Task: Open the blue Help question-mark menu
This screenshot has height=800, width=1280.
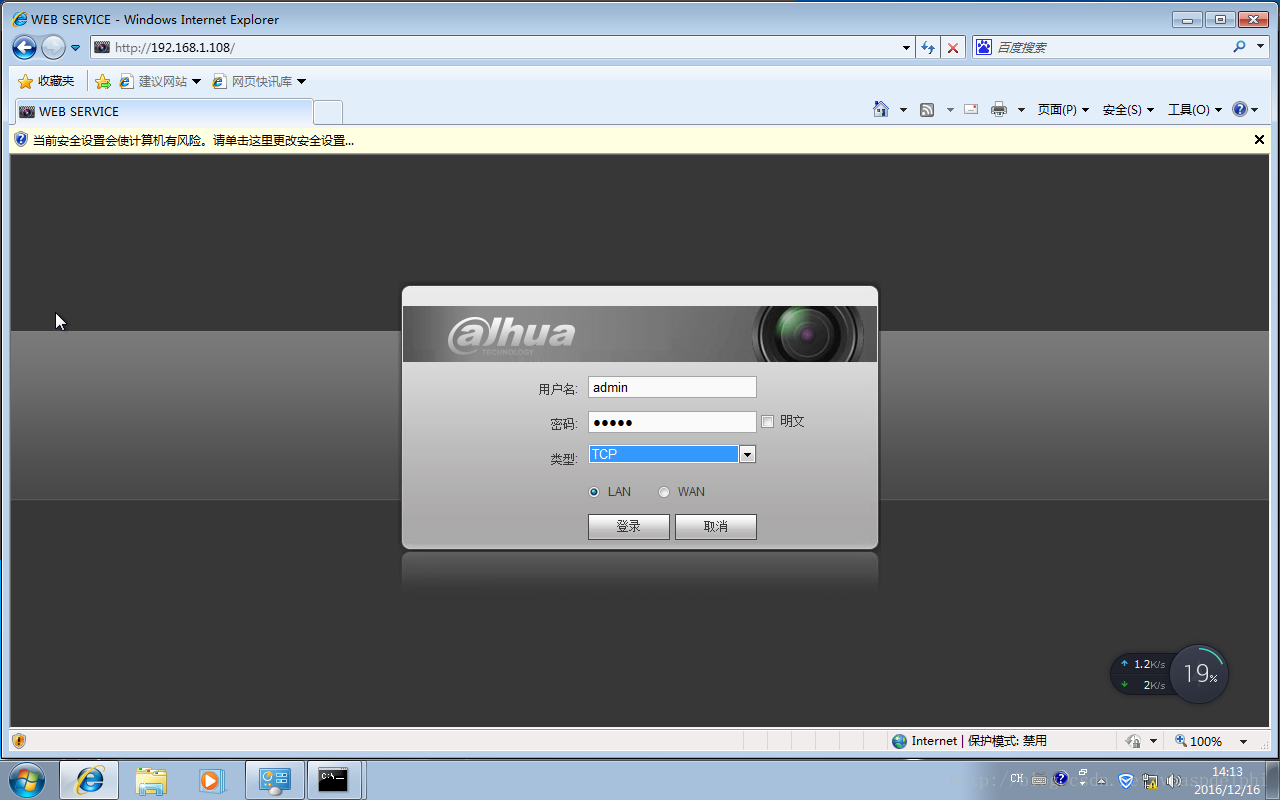Action: (x=1246, y=110)
